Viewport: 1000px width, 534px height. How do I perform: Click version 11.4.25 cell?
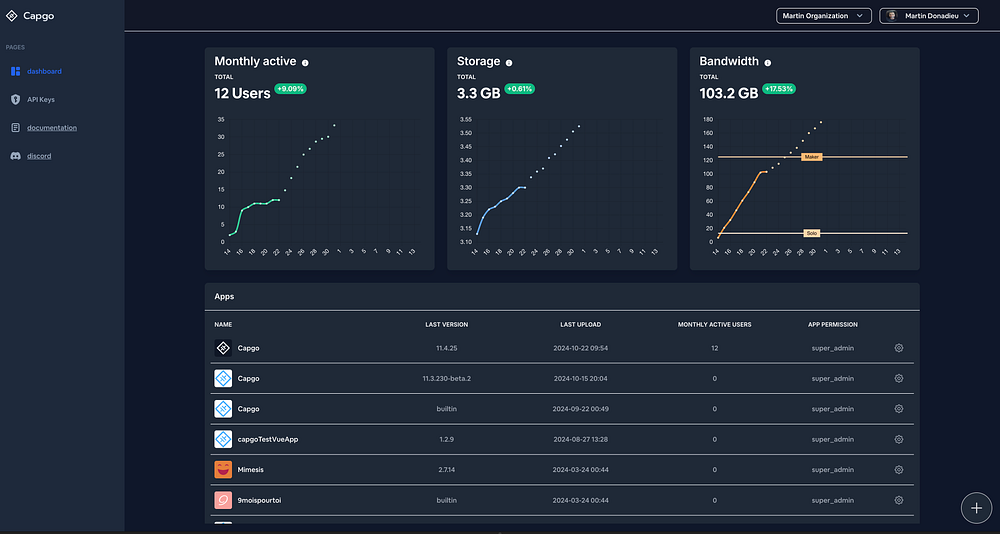tap(446, 348)
